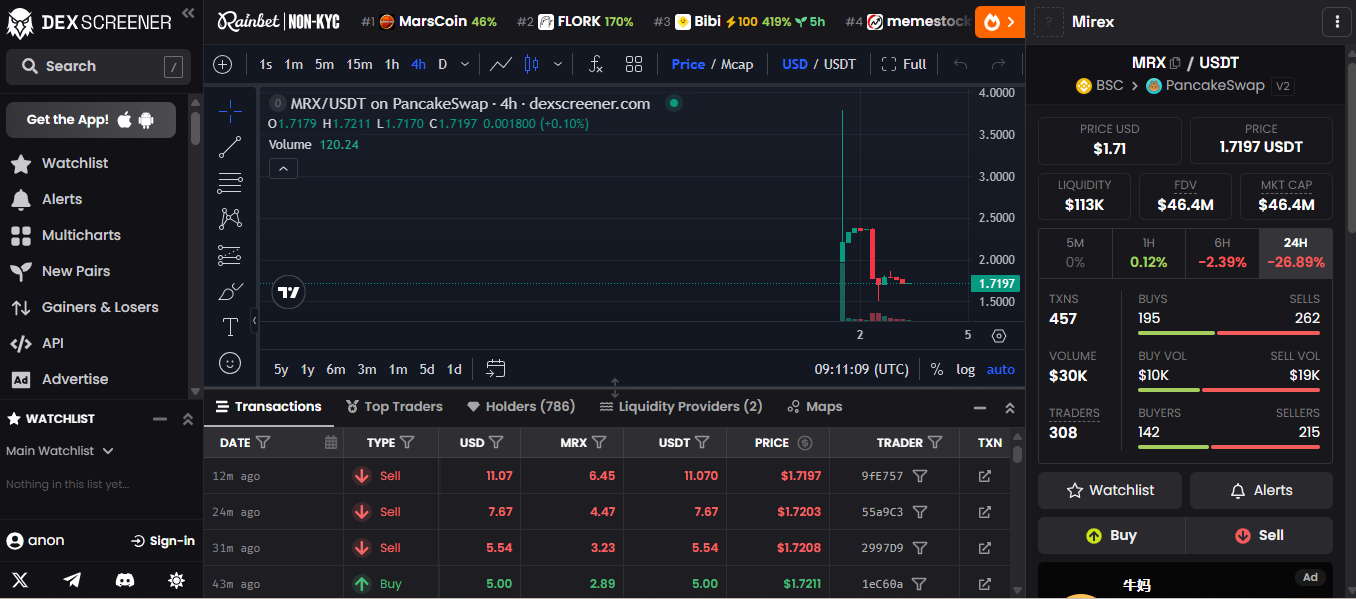Viewport: 1356px width, 599px height.
Task: Click the Sell button
Action: click(1259, 535)
